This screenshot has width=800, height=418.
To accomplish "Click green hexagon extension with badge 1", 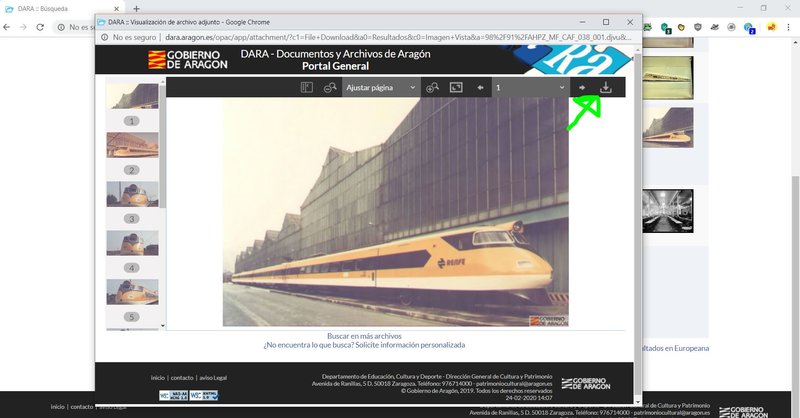I will coord(665,28).
